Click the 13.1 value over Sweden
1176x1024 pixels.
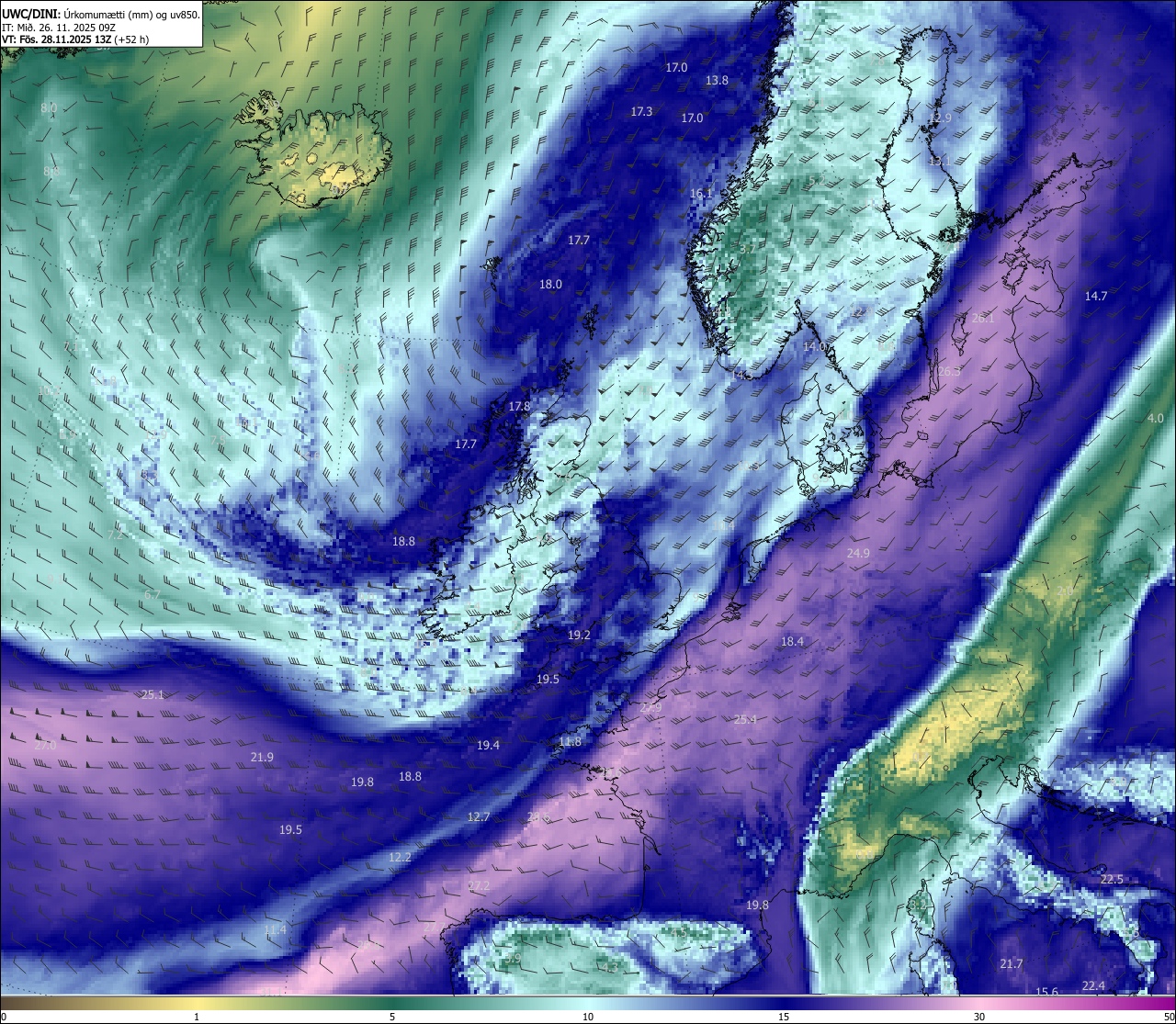[x=939, y=161]
